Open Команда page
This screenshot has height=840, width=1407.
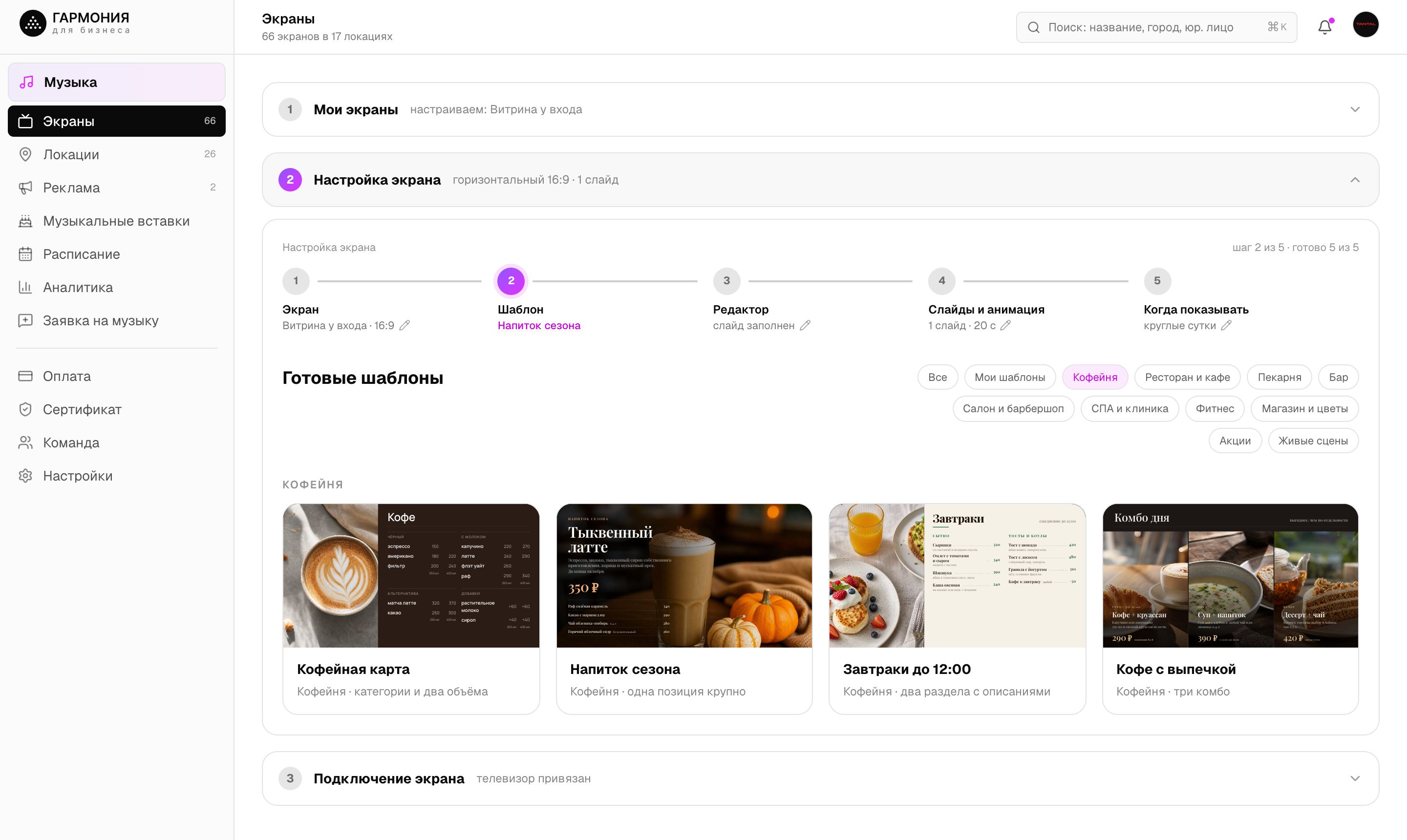point(117,442)
